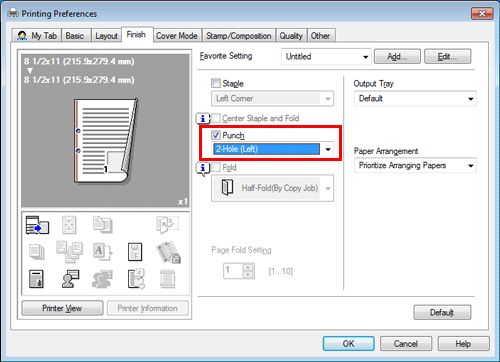
Task: Click the Add... button
Action: [397, 57]
